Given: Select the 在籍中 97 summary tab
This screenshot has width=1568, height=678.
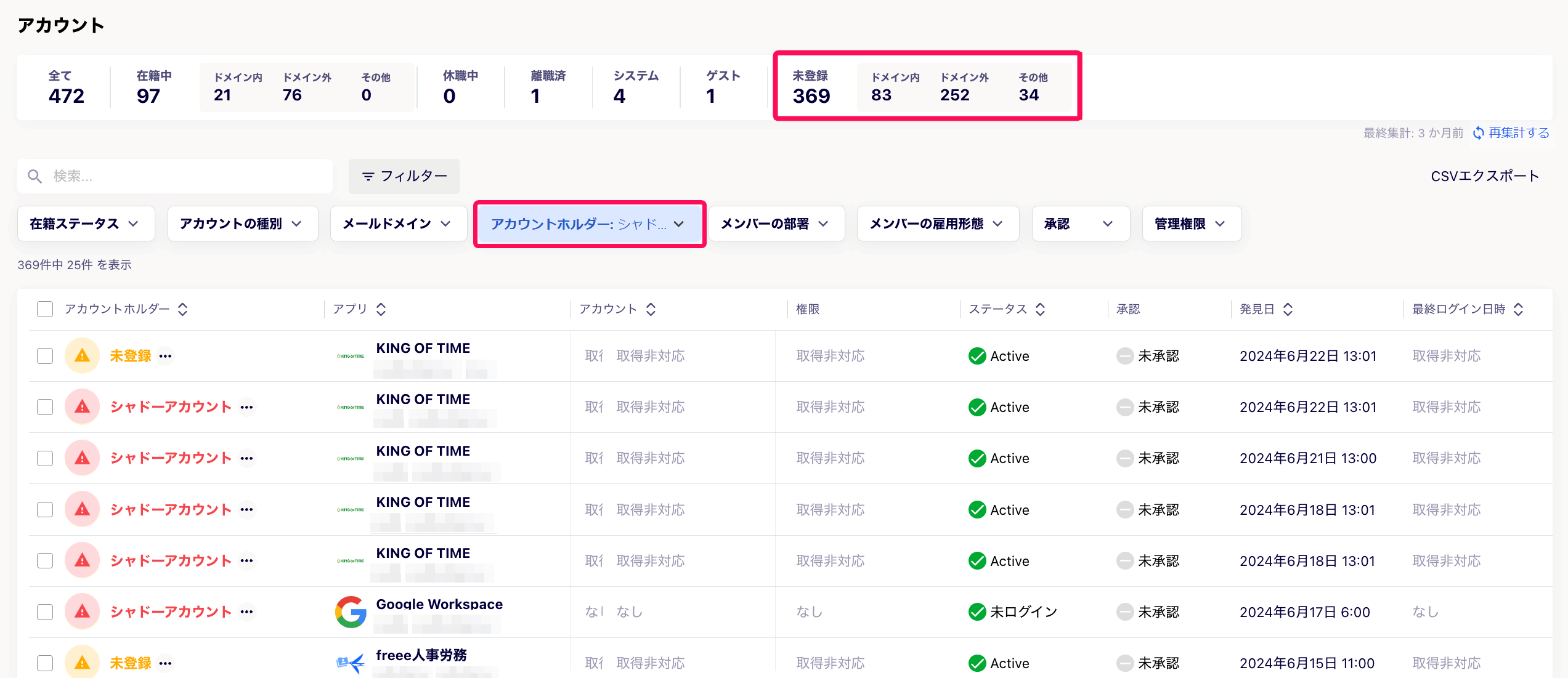Looking at the screenshot, I should tap(154, 87).
